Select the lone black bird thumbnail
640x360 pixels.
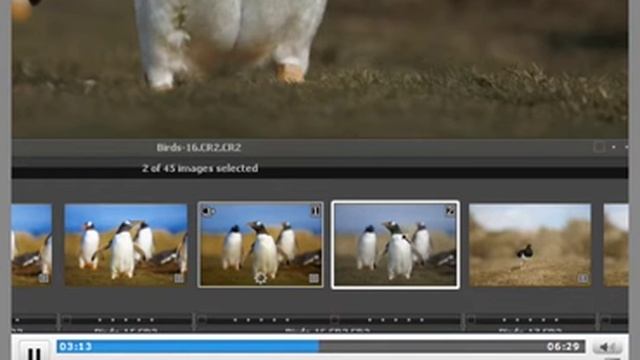tap(530, 245)
